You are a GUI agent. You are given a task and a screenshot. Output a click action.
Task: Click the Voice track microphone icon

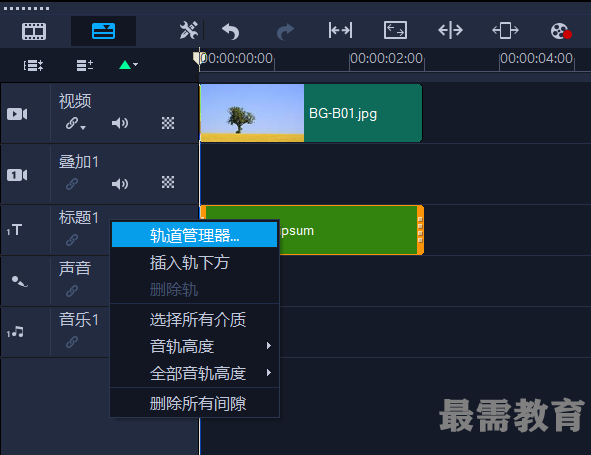(x=19, y=281)
